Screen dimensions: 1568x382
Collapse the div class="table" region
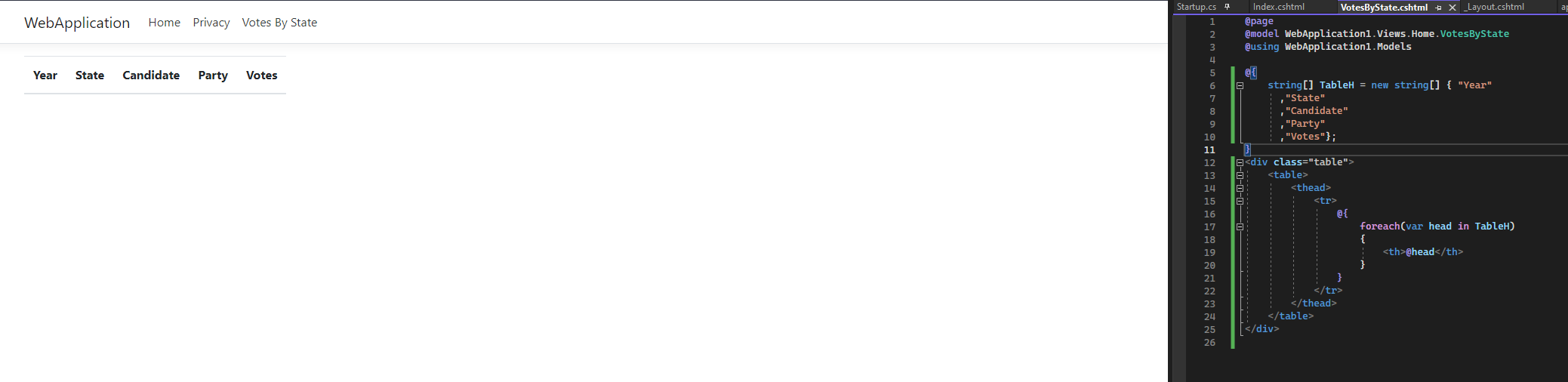point(1240,162)
